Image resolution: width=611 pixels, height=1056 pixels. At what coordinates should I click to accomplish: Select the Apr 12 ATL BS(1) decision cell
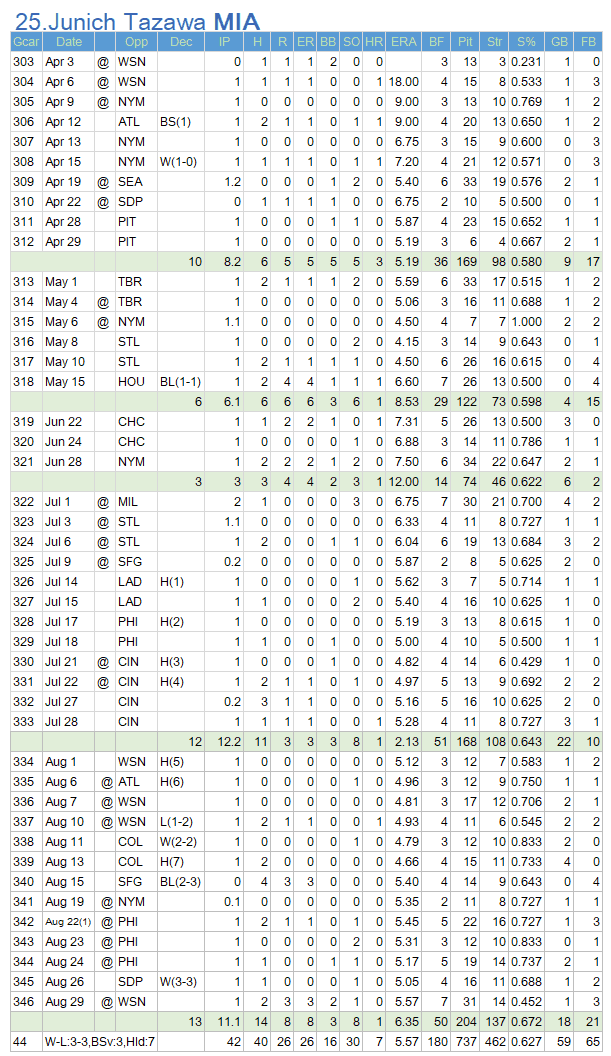point(181,122)
